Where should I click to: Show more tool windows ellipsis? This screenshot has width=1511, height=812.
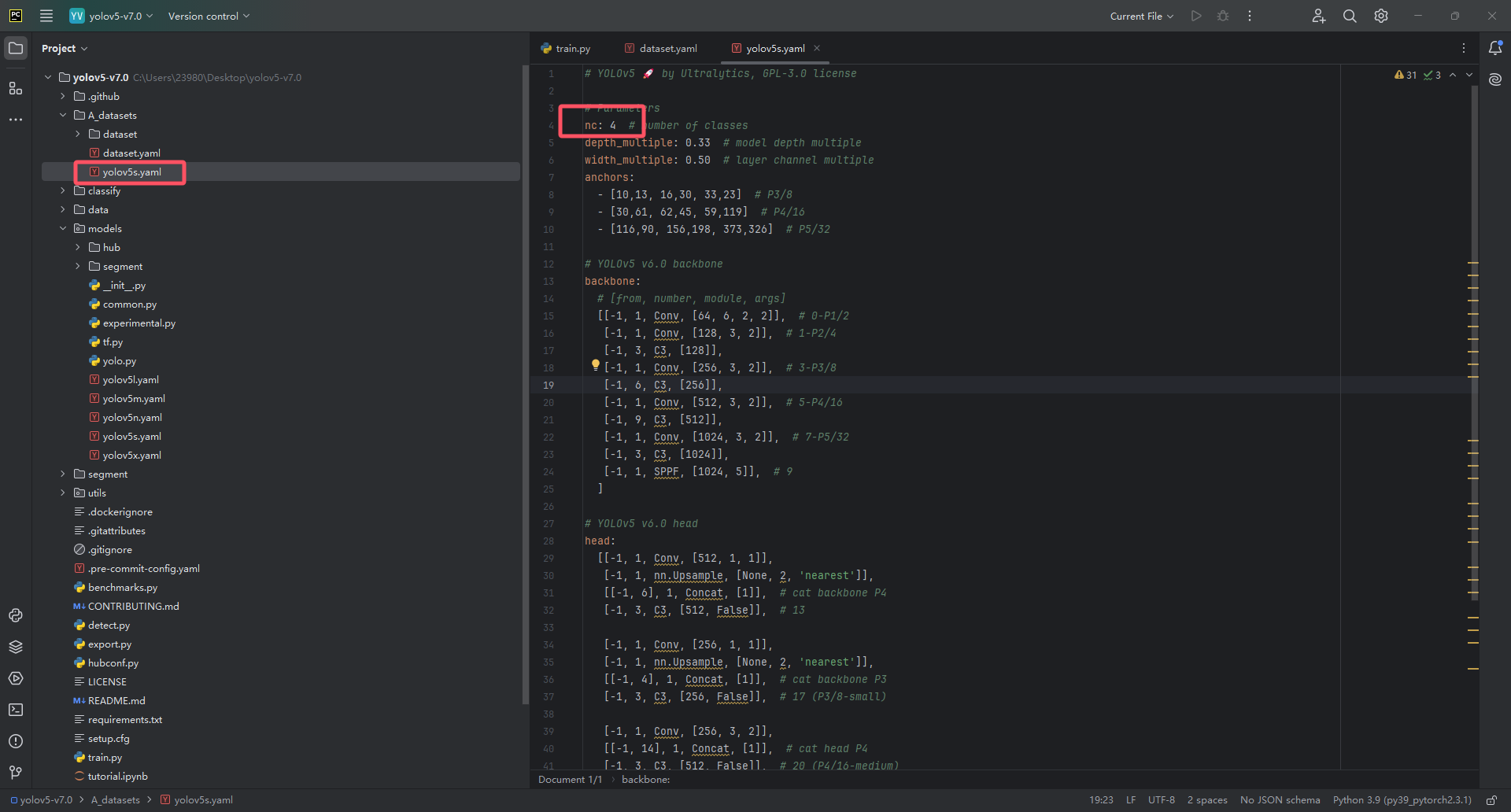16,120
